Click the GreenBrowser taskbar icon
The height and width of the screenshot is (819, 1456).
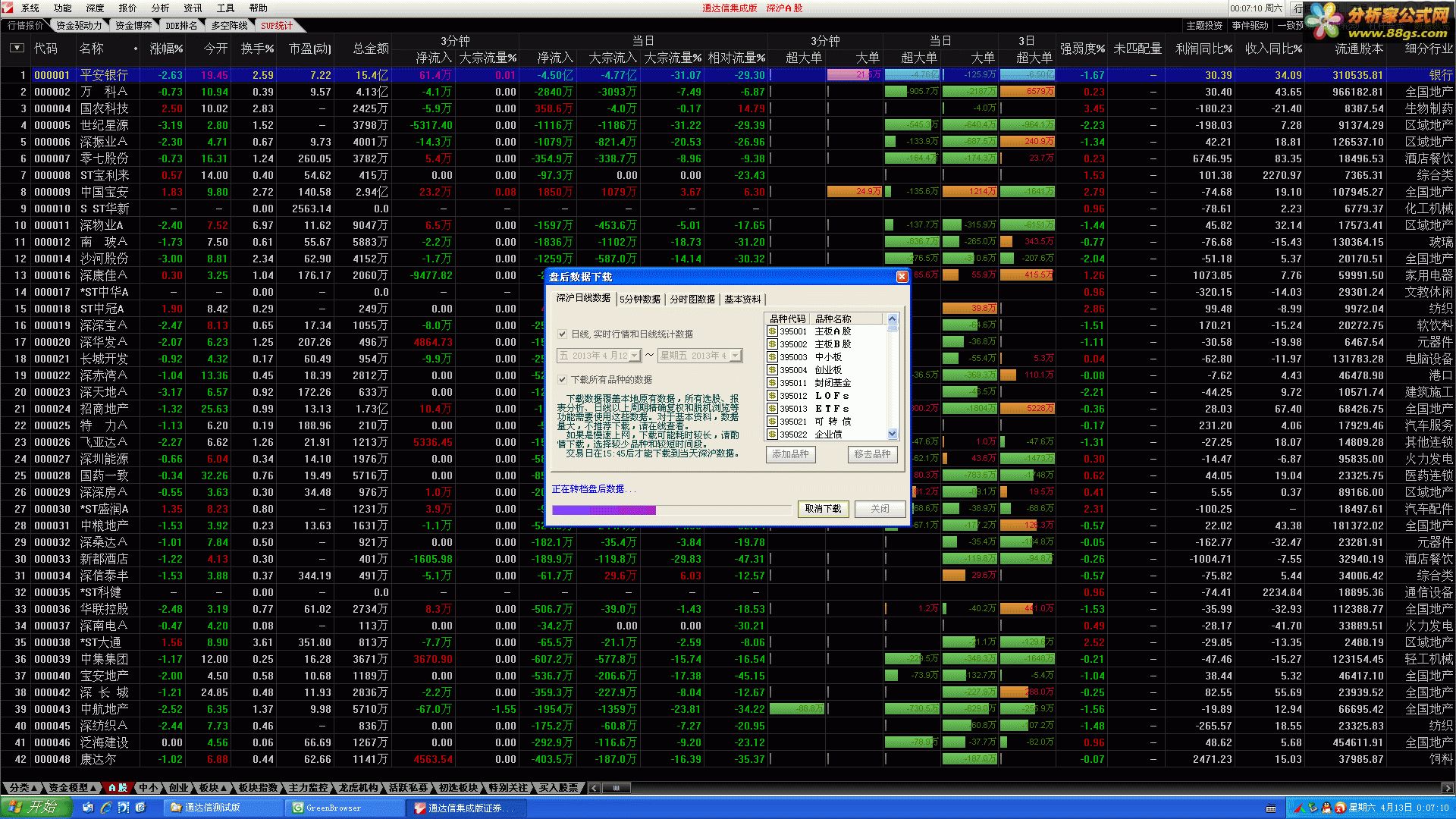[x=298, y=808]
